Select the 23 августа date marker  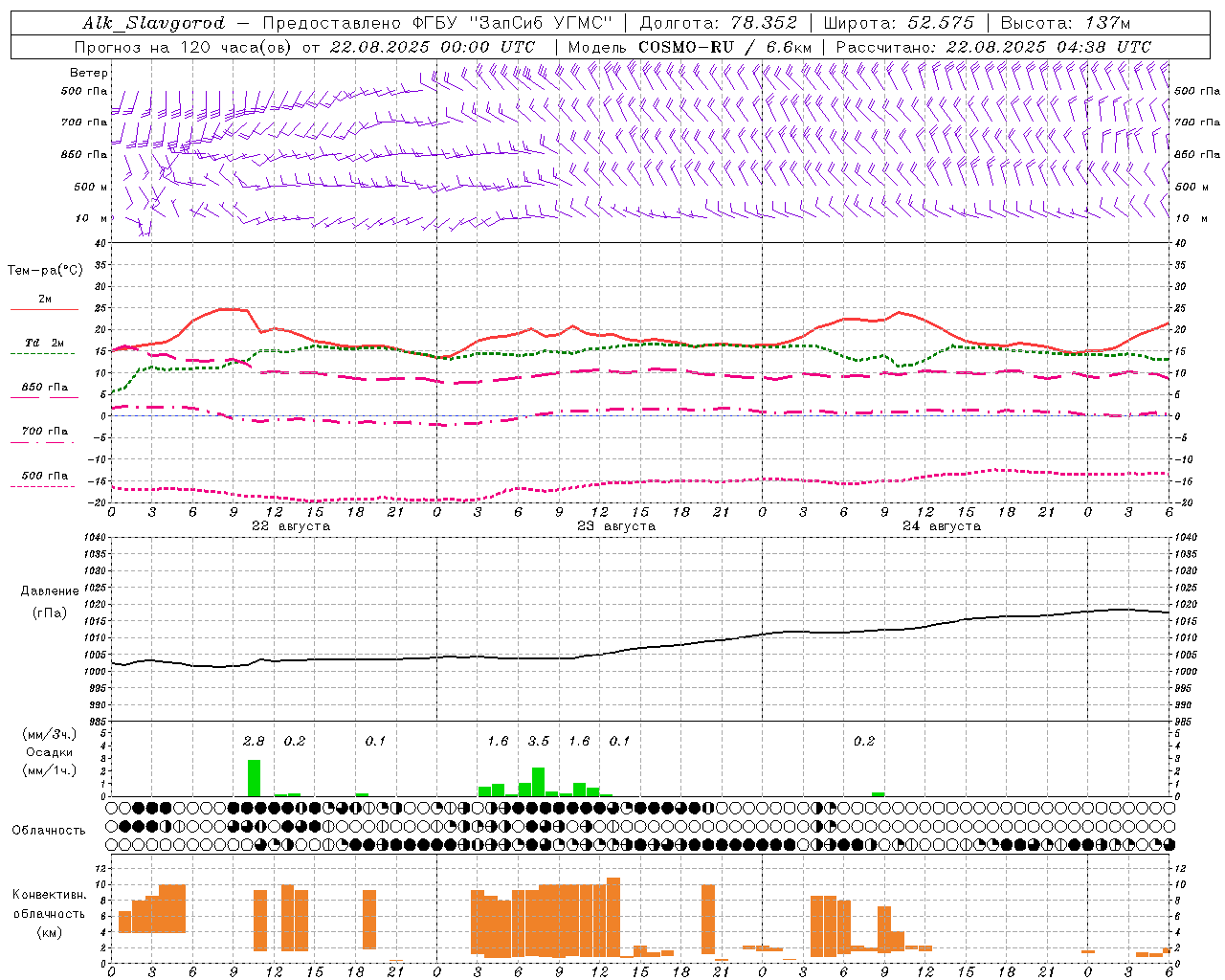point(615,526)
